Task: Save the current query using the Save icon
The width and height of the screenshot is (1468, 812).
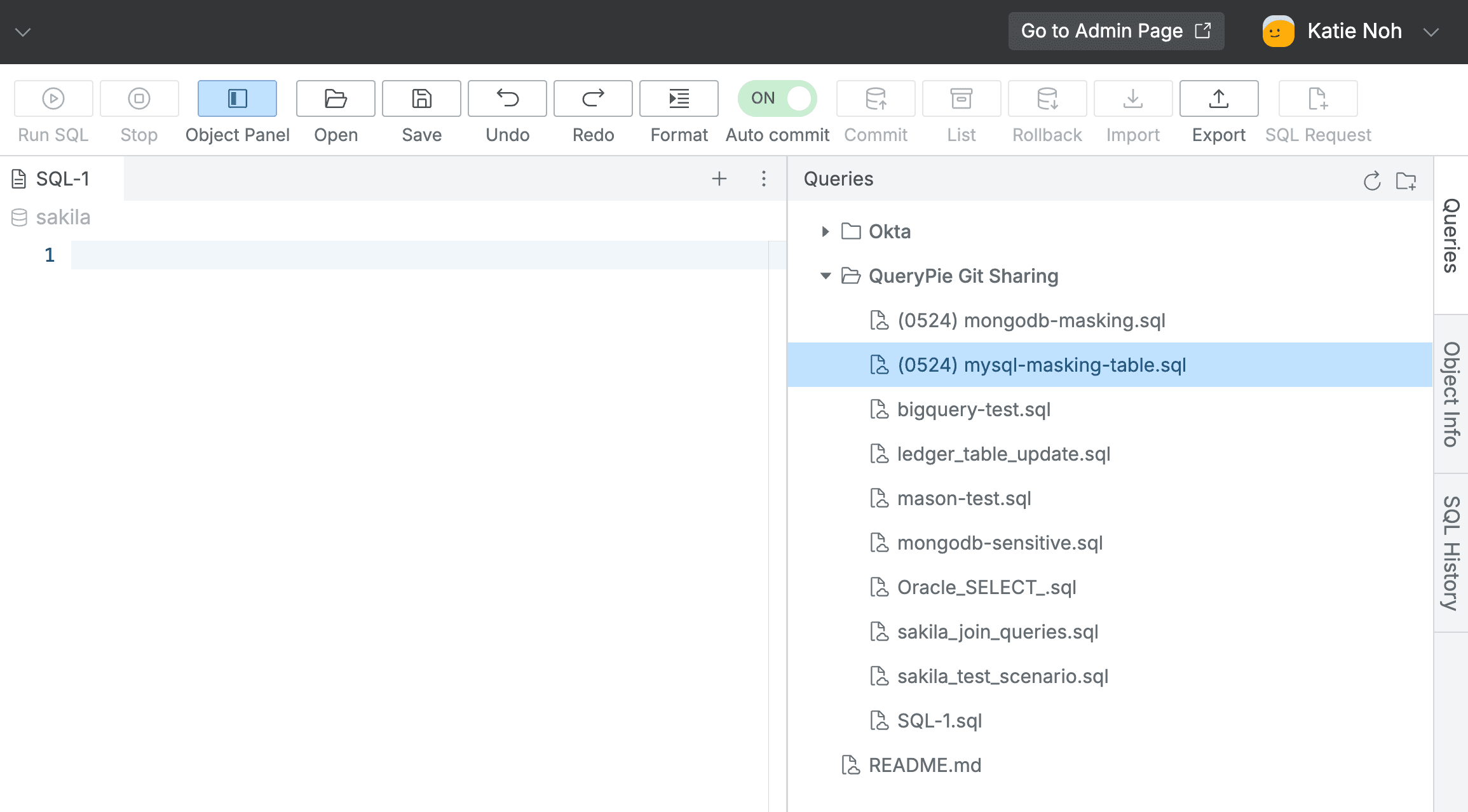Action: point(421,98)
